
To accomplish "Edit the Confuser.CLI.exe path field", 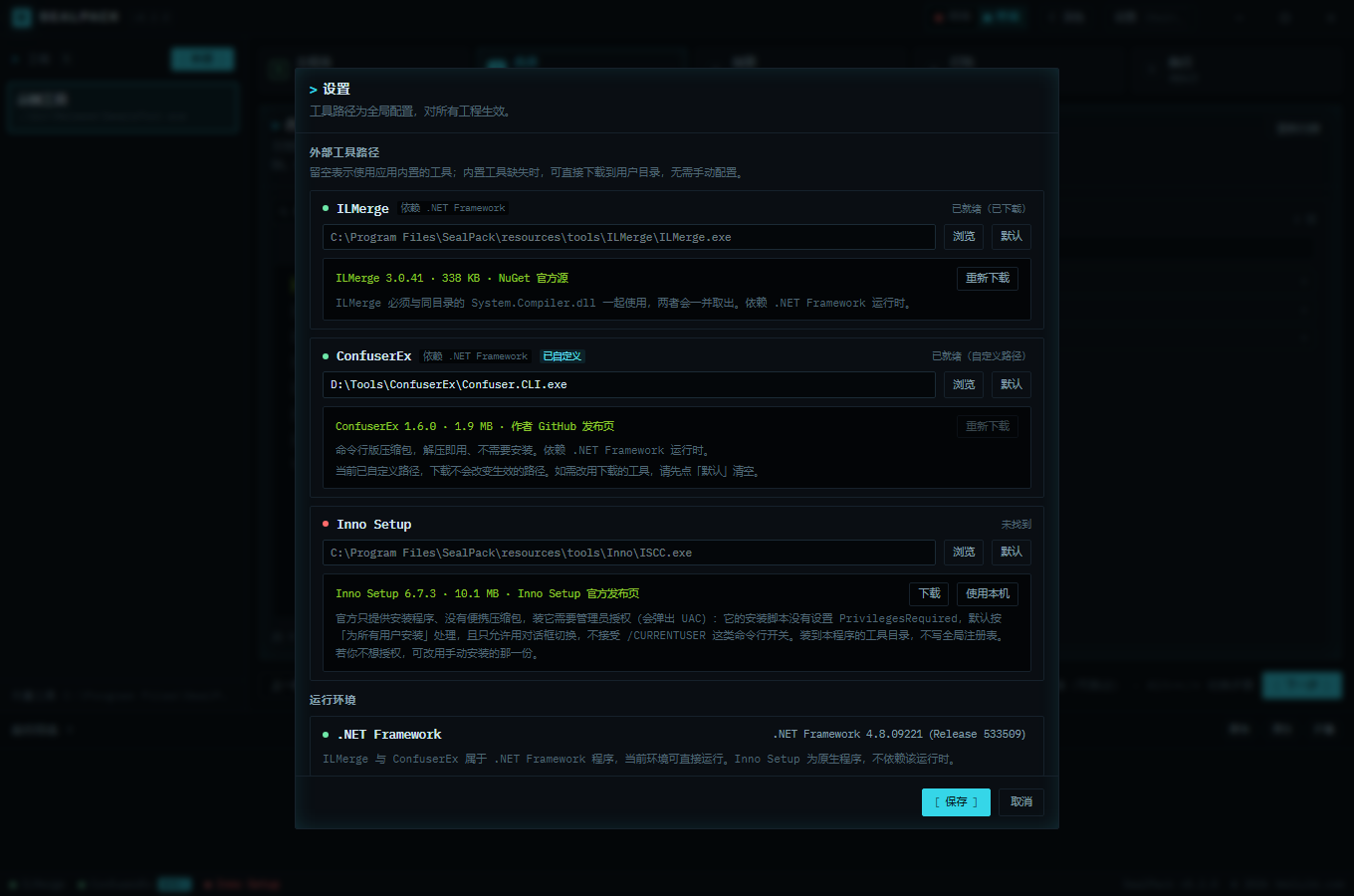I will point(629,384).
